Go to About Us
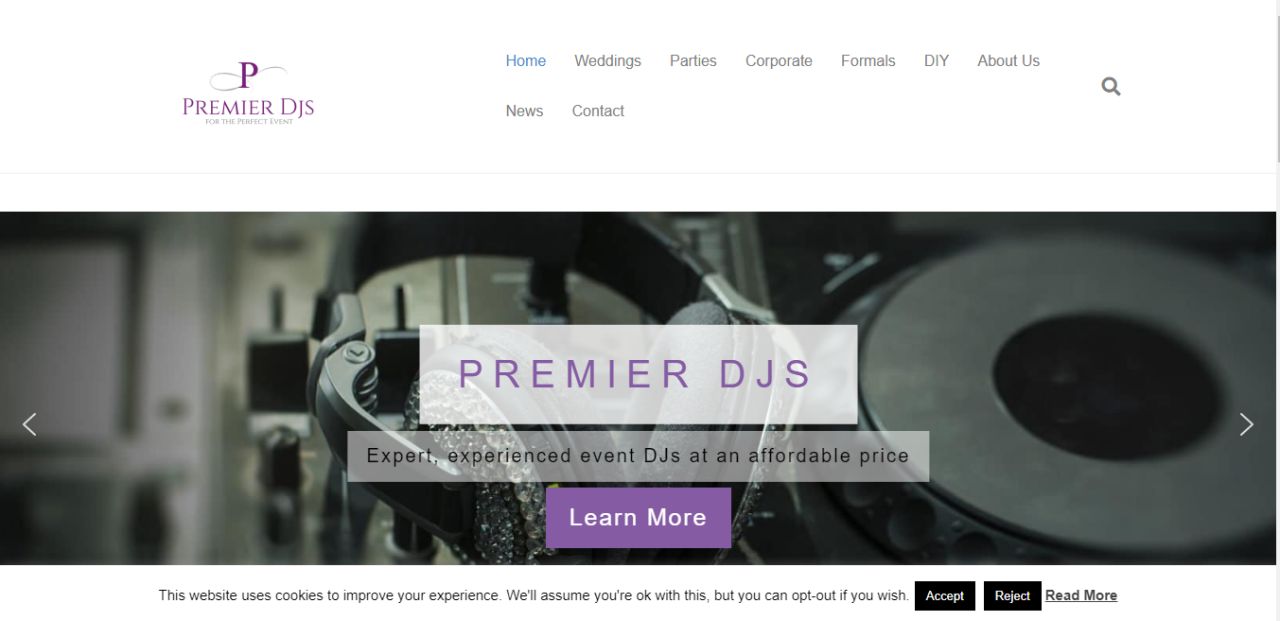 tap(1008, 61)
